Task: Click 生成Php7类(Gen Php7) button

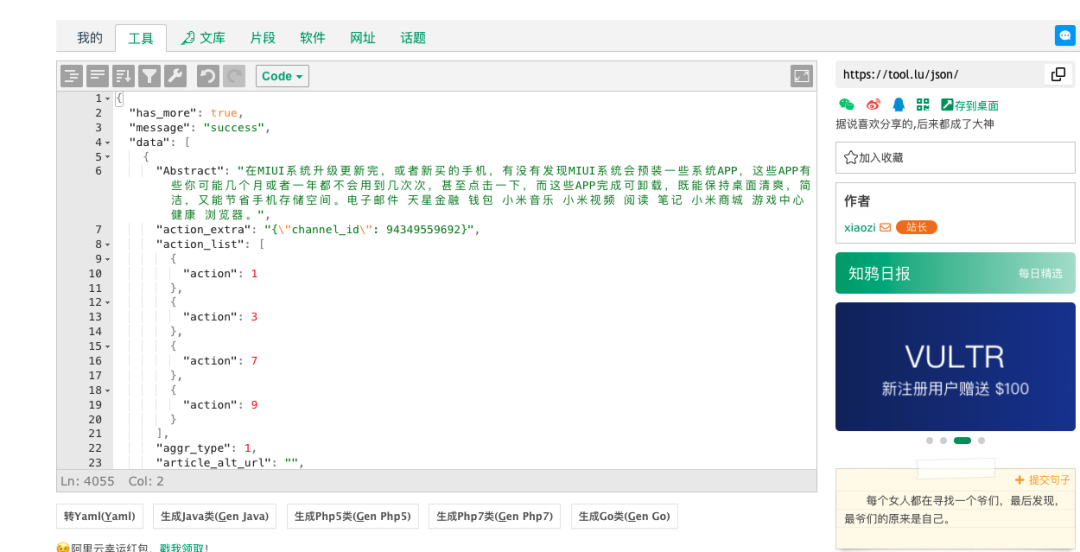Action: (x=495, y=516)
